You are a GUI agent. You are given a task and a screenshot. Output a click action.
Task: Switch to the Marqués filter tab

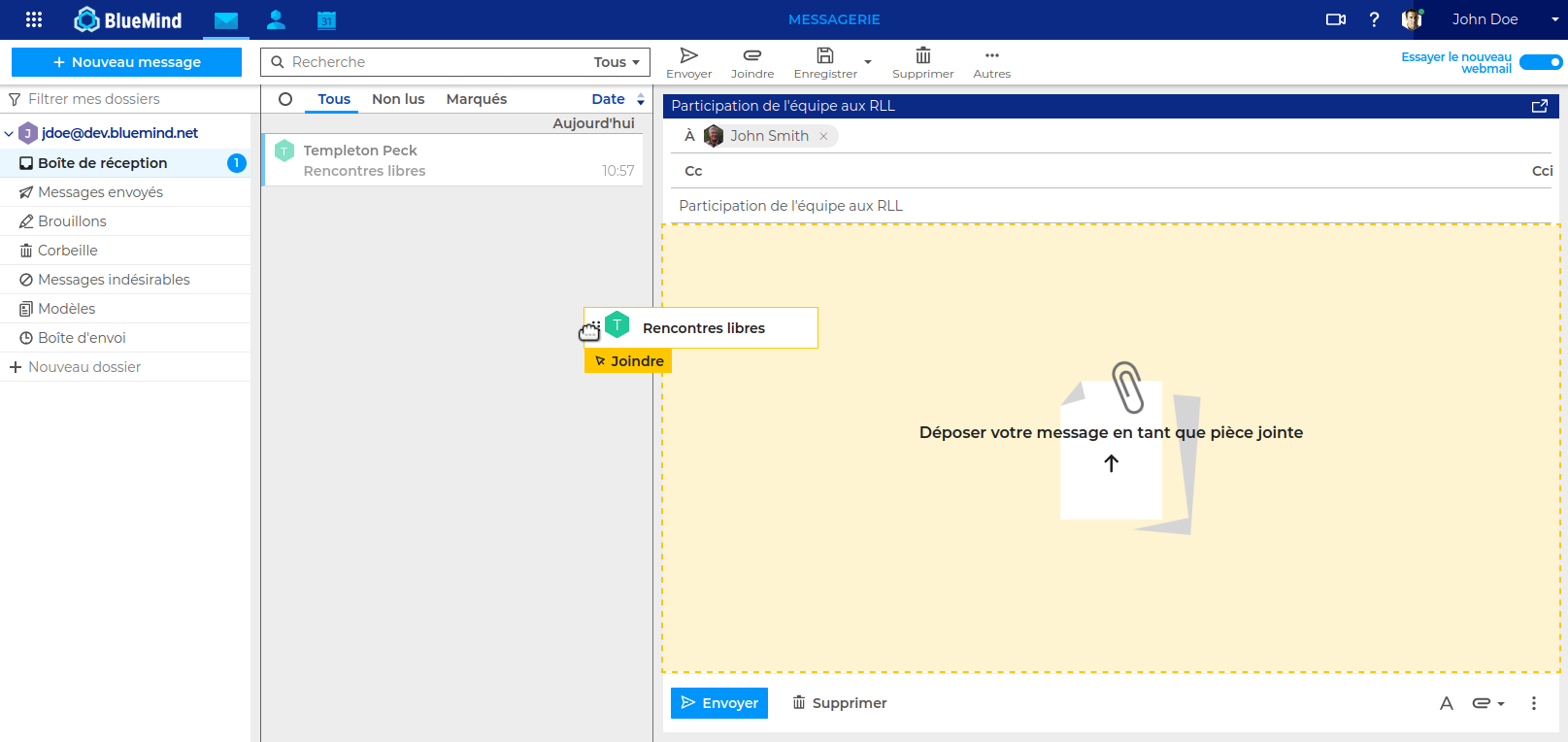click(x=476, y=99)
